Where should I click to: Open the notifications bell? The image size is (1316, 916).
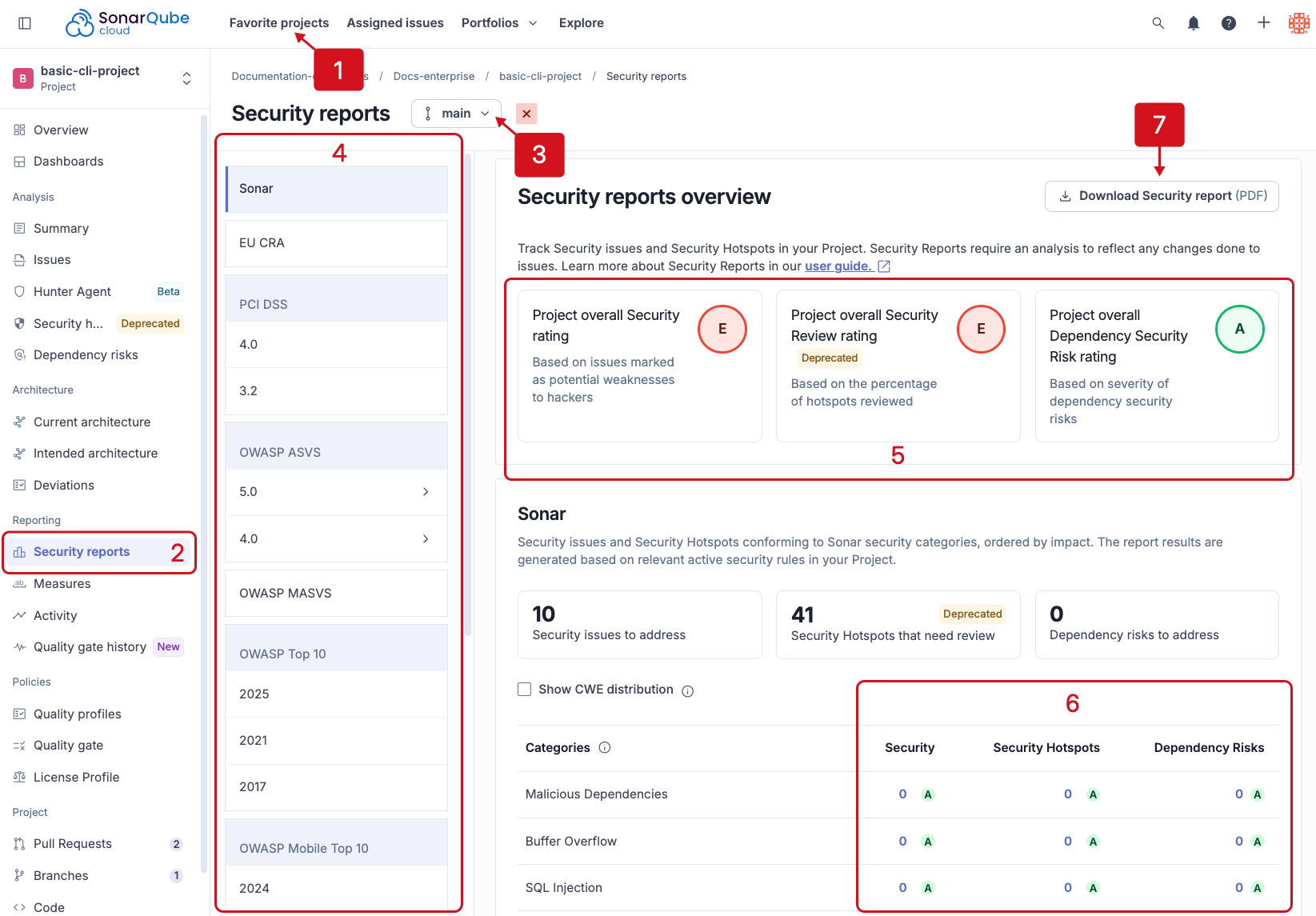pyautogui.click(x=1193, y=23)
